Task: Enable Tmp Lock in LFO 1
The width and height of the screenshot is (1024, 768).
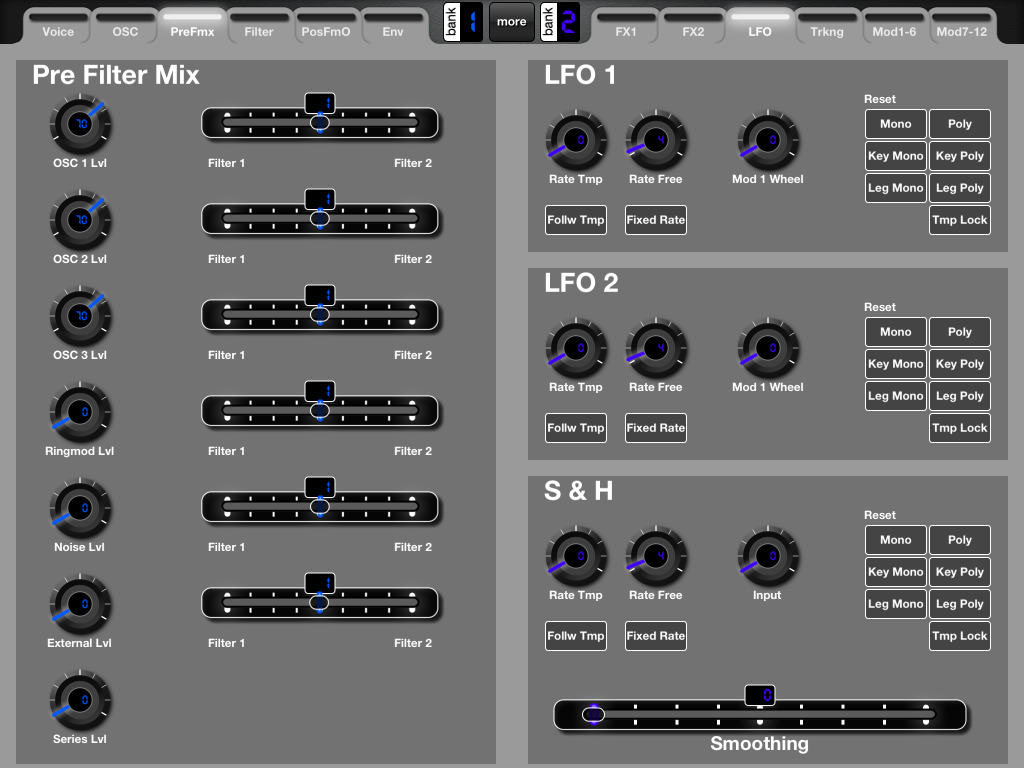Action: (x=960, y=220)
